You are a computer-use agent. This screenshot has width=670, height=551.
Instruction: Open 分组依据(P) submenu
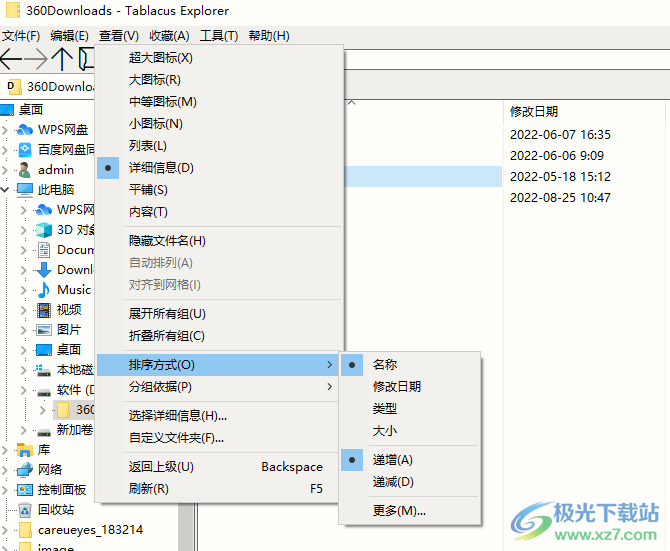point(218,387)
